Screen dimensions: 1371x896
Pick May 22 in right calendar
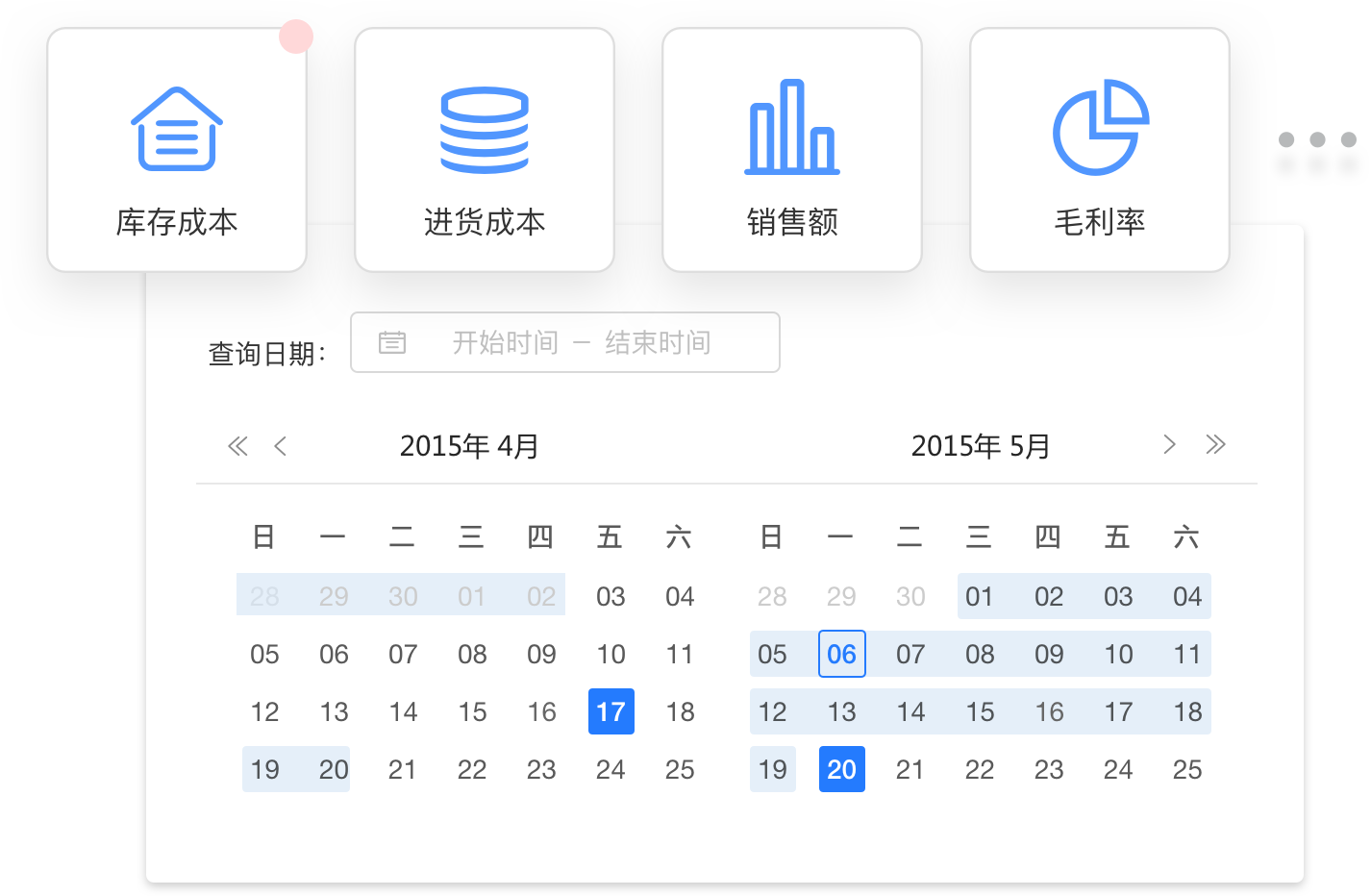coord(981,769)
